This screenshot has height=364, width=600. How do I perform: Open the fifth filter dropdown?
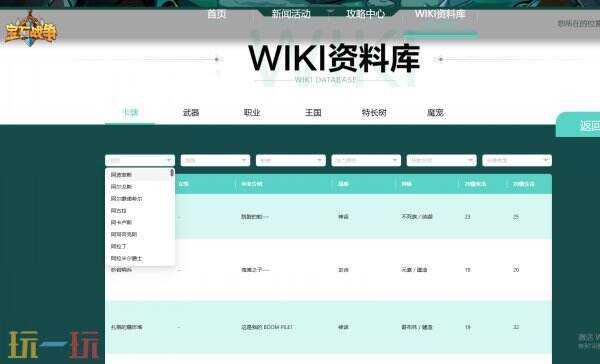click(441, 160)
